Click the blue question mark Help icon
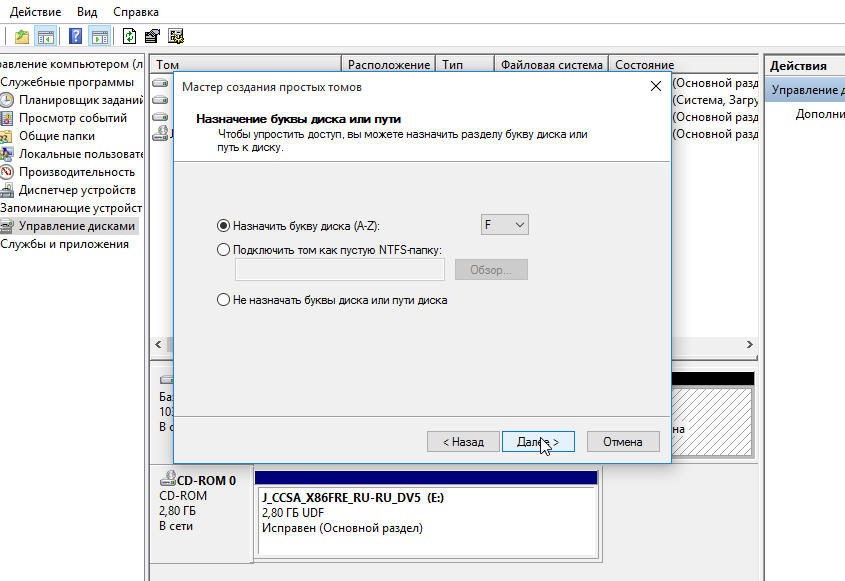Screen dimensions: 845x581 coord(75,37)
